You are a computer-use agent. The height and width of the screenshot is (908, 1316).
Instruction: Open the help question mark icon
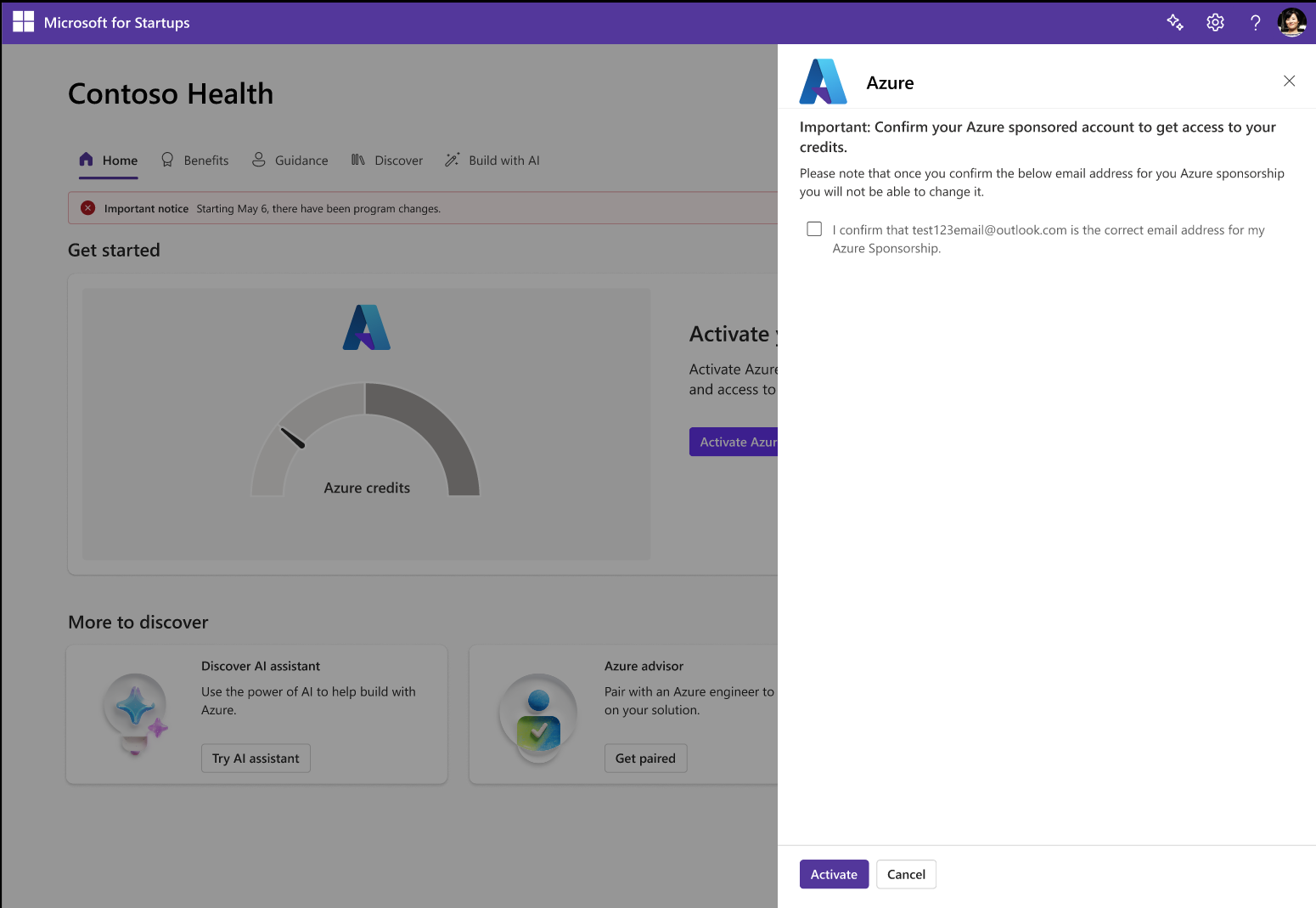(x=1255, y=22)
